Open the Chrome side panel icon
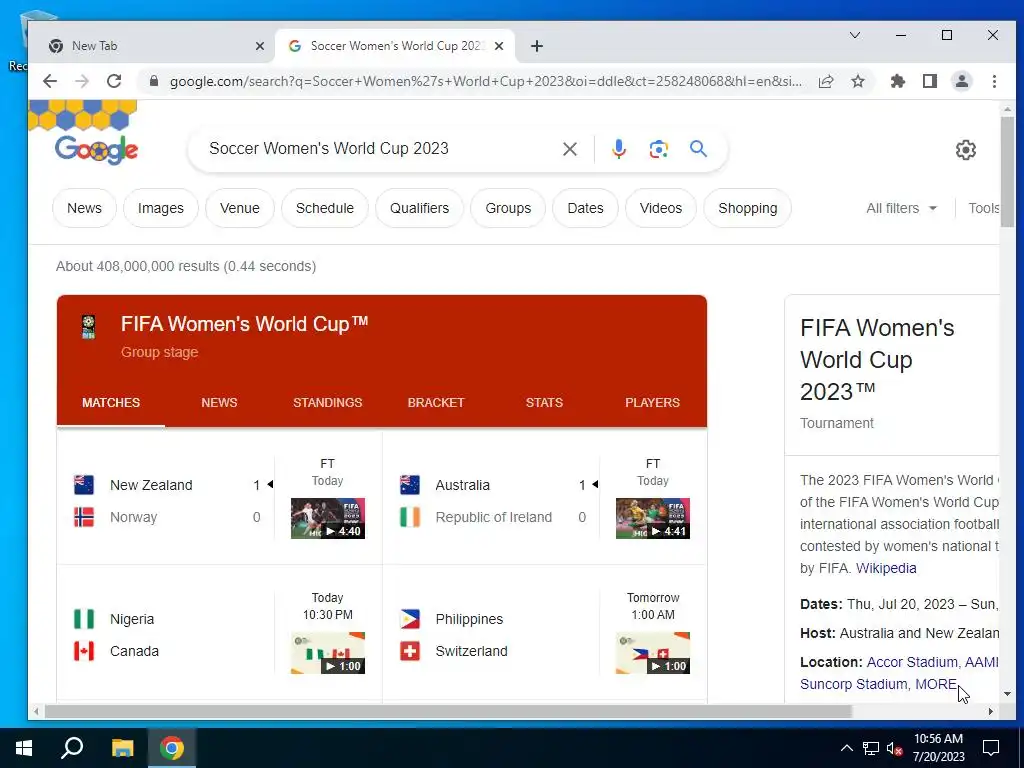Image resolution: width=1024 pixels, height=768 pixels. coord(930,81)
